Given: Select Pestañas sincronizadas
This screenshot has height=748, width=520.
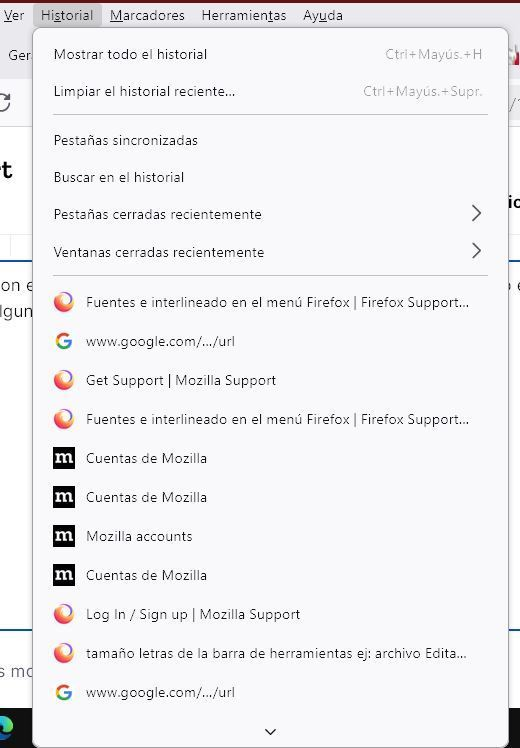Looking at the screenshot, I should pyautogui.click(x=270, y=140).
